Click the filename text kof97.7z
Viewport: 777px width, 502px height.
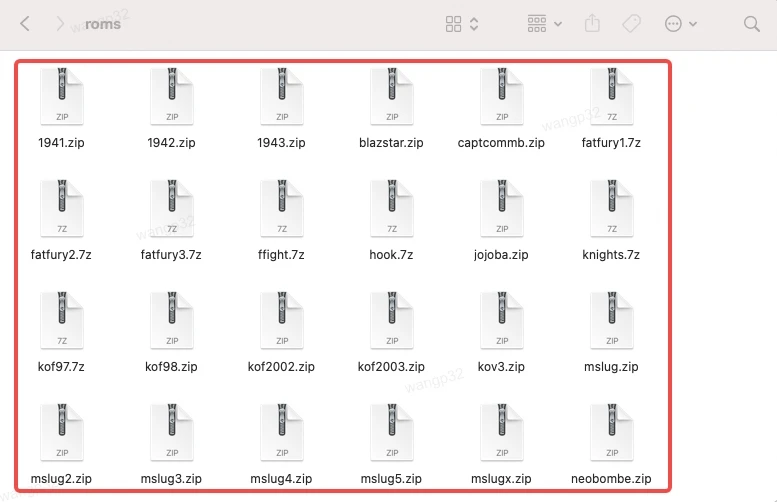61,367
